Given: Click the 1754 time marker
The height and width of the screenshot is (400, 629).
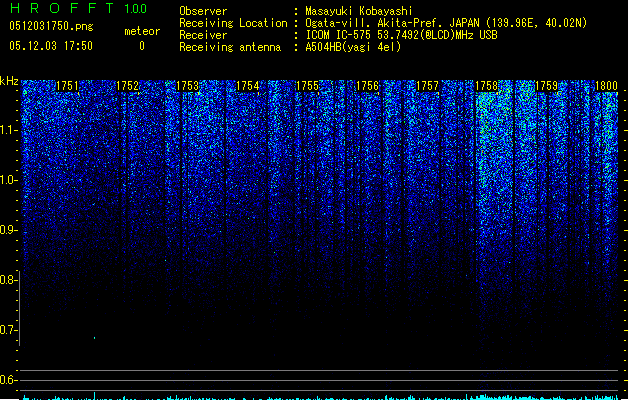Looking at the screenshot, I should [x=248, y=86].
